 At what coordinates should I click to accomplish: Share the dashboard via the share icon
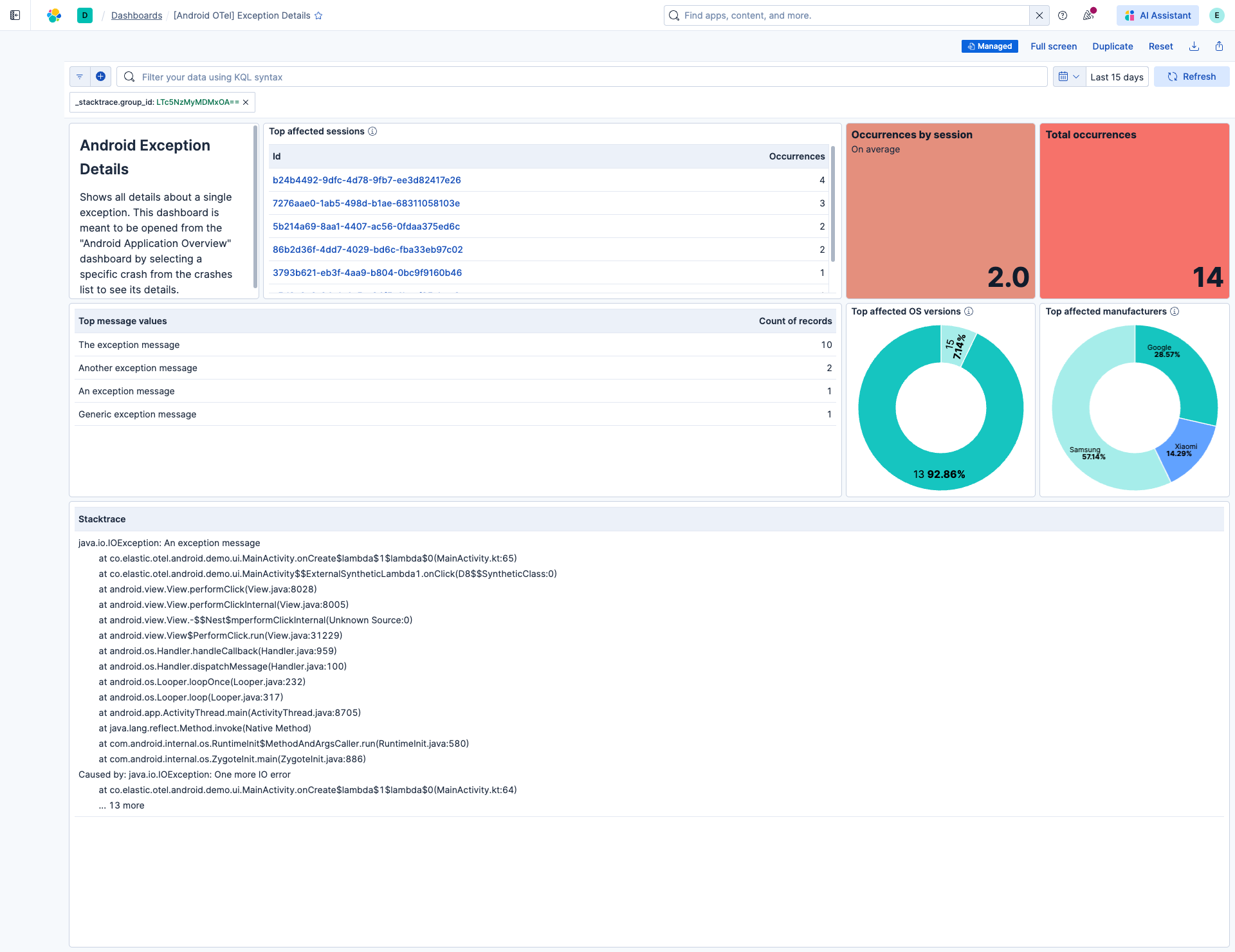[1219, 46]
